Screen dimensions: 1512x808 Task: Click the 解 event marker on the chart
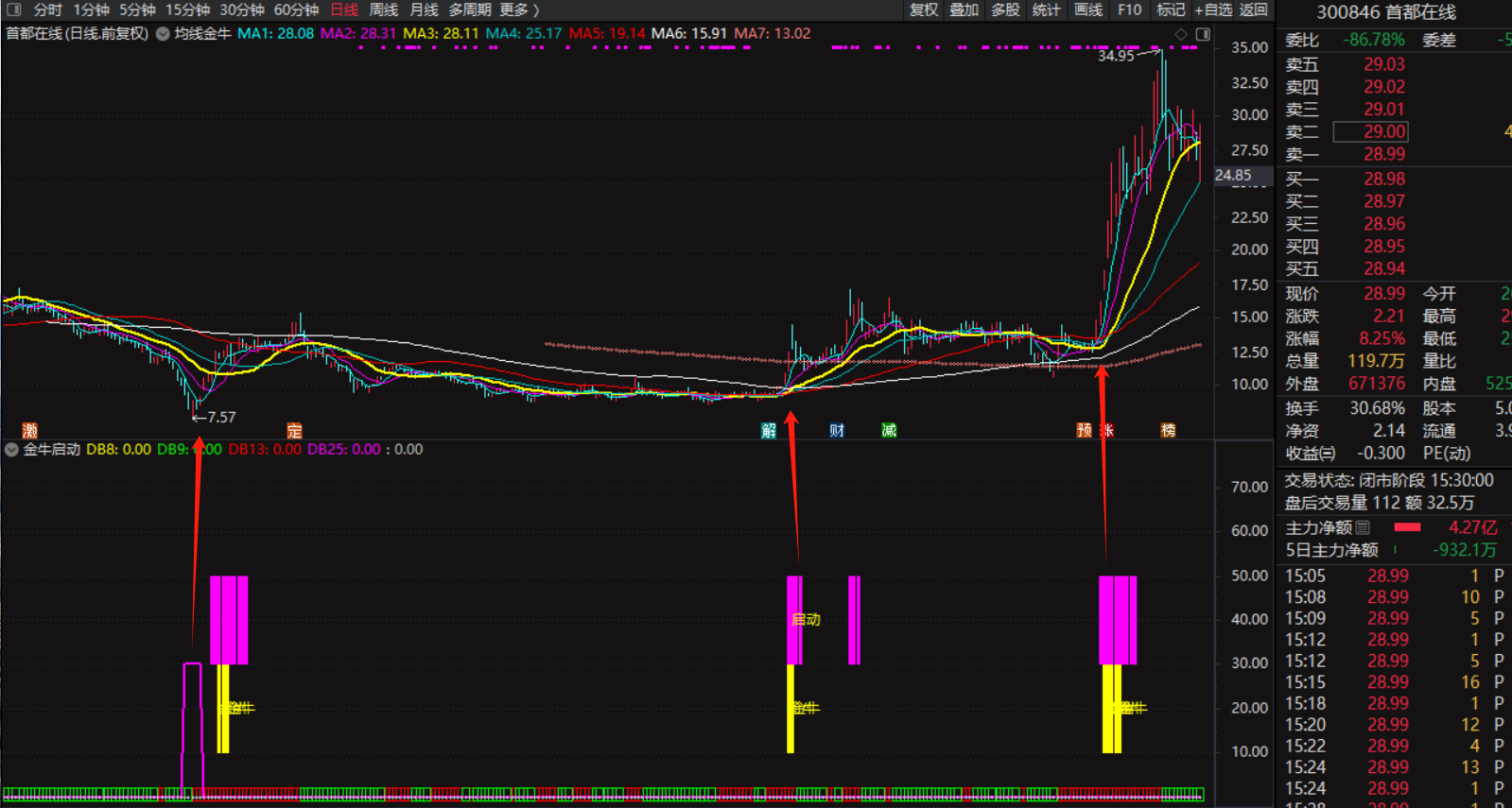[x=769, y=431]
